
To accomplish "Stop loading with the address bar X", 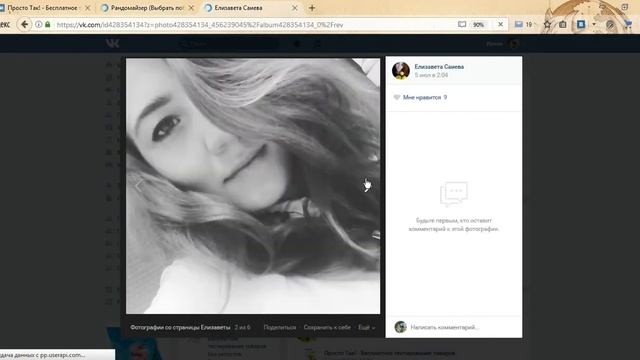I will click(x=500, y=24).
